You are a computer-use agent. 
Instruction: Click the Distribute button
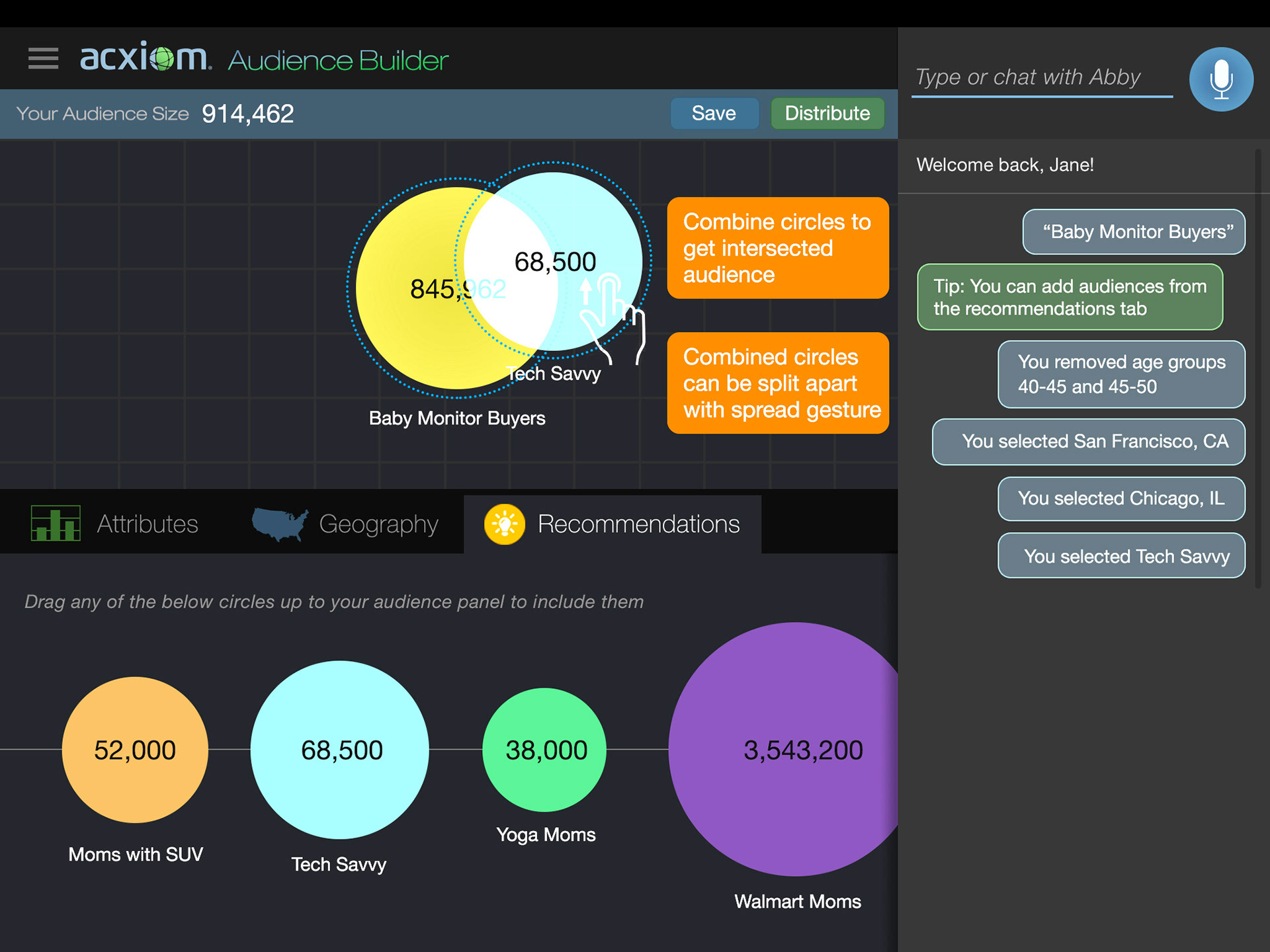(x=827, y=114)
